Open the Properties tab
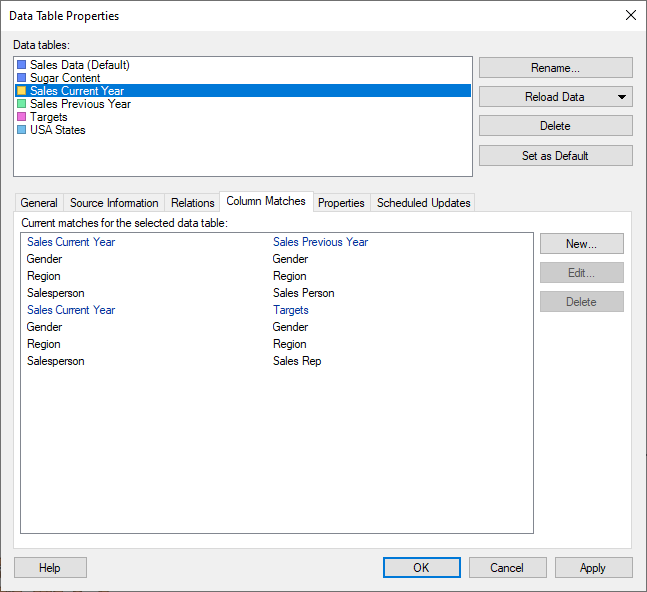This screenshot has width=647, height=592. [341, 203]
